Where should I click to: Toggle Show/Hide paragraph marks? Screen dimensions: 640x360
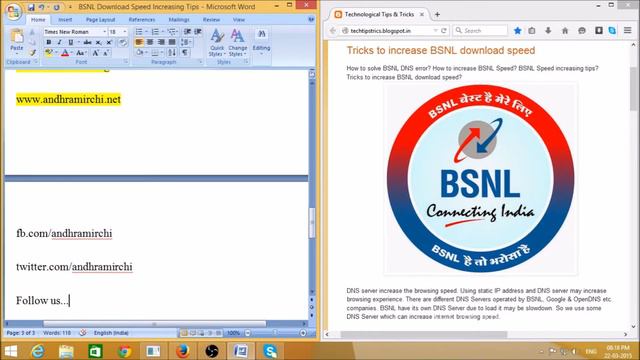coord(185,53)
